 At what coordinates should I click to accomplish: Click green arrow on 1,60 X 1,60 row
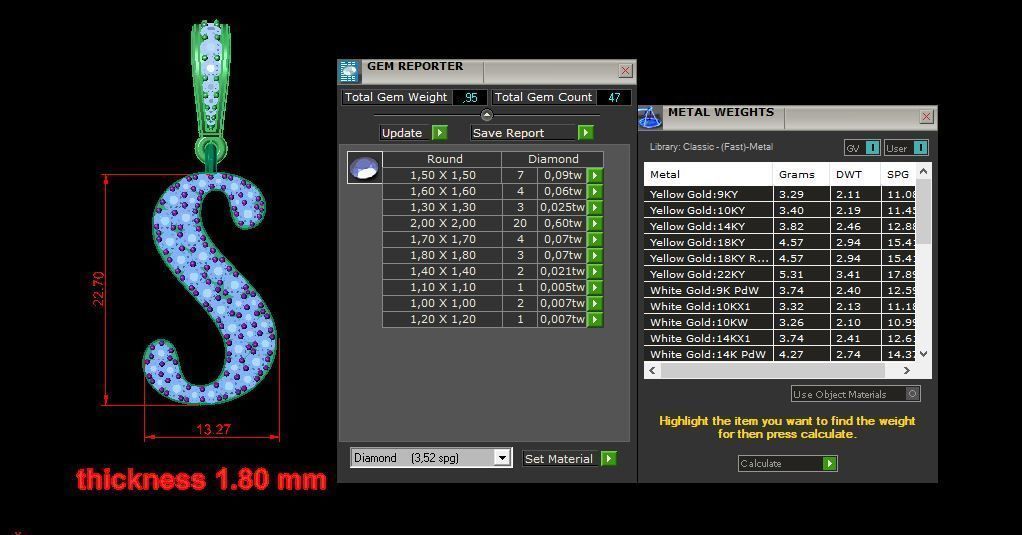click(594, 192)
